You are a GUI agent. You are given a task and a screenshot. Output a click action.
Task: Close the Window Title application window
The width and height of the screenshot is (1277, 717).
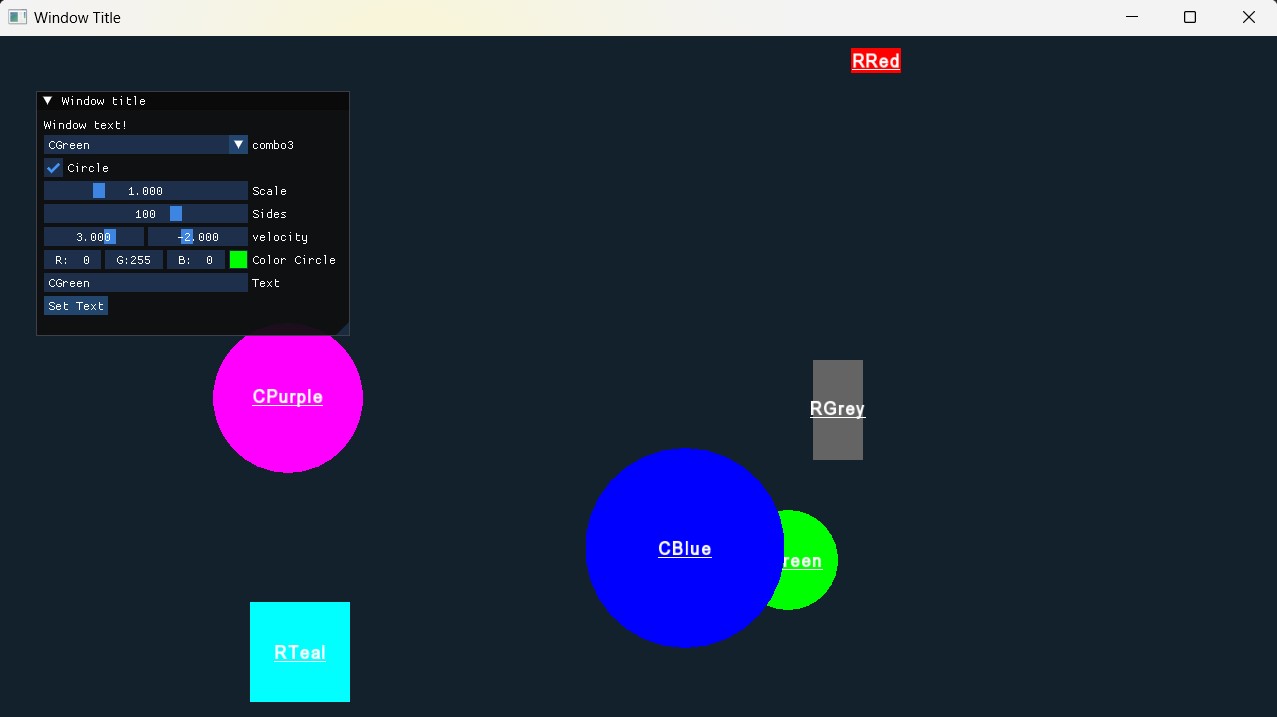tap(1248, 17)
